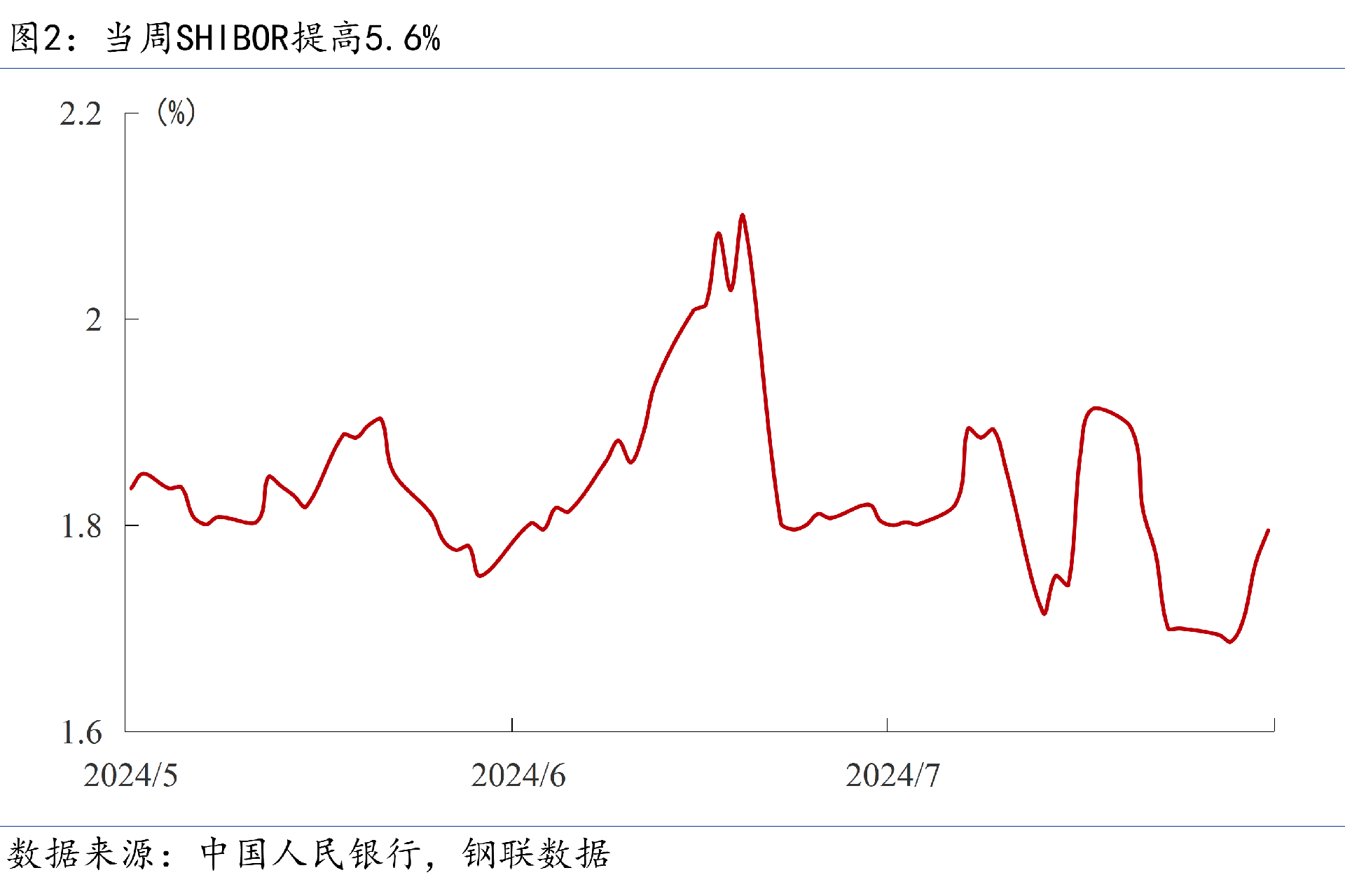Click the highest peak of the red line
1345x896 pixels.
(x=742, y=215)
